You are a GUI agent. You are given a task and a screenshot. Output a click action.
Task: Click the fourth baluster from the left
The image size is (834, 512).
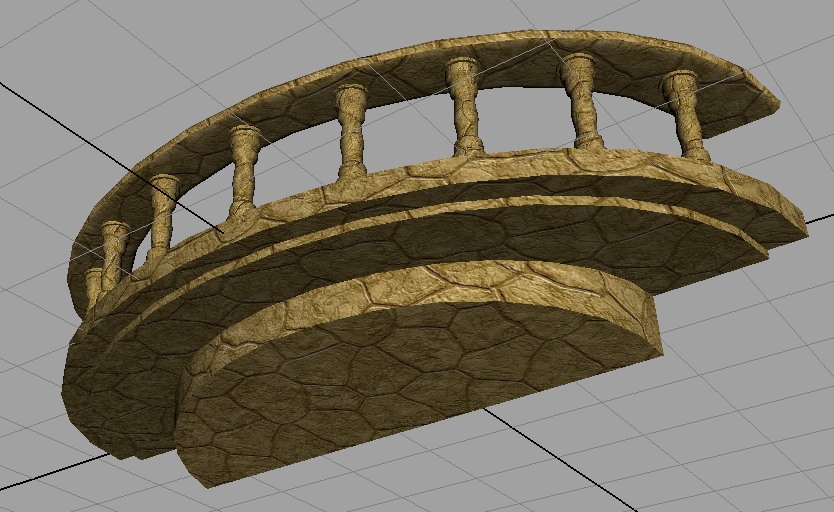243,170
